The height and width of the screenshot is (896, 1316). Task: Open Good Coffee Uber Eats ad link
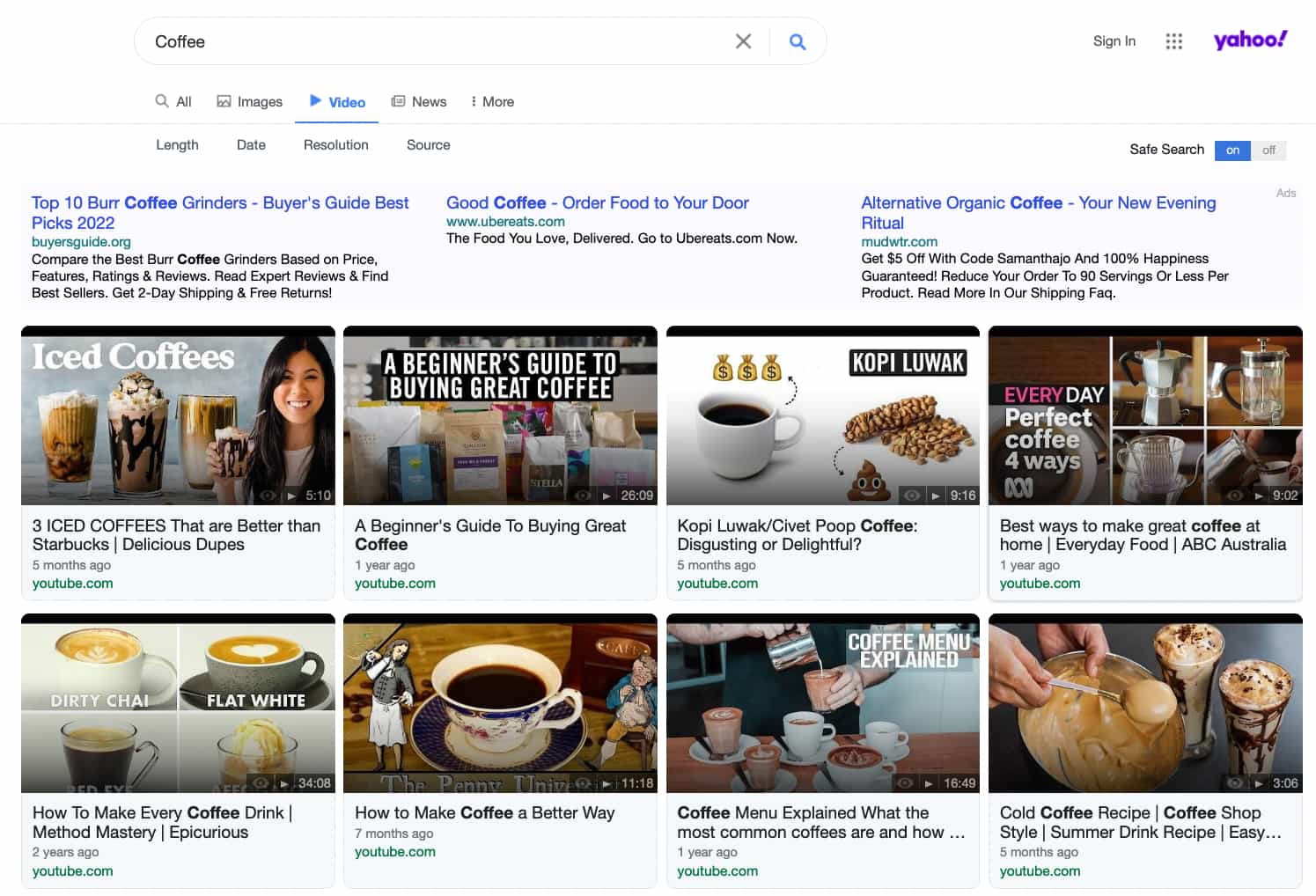597,203
